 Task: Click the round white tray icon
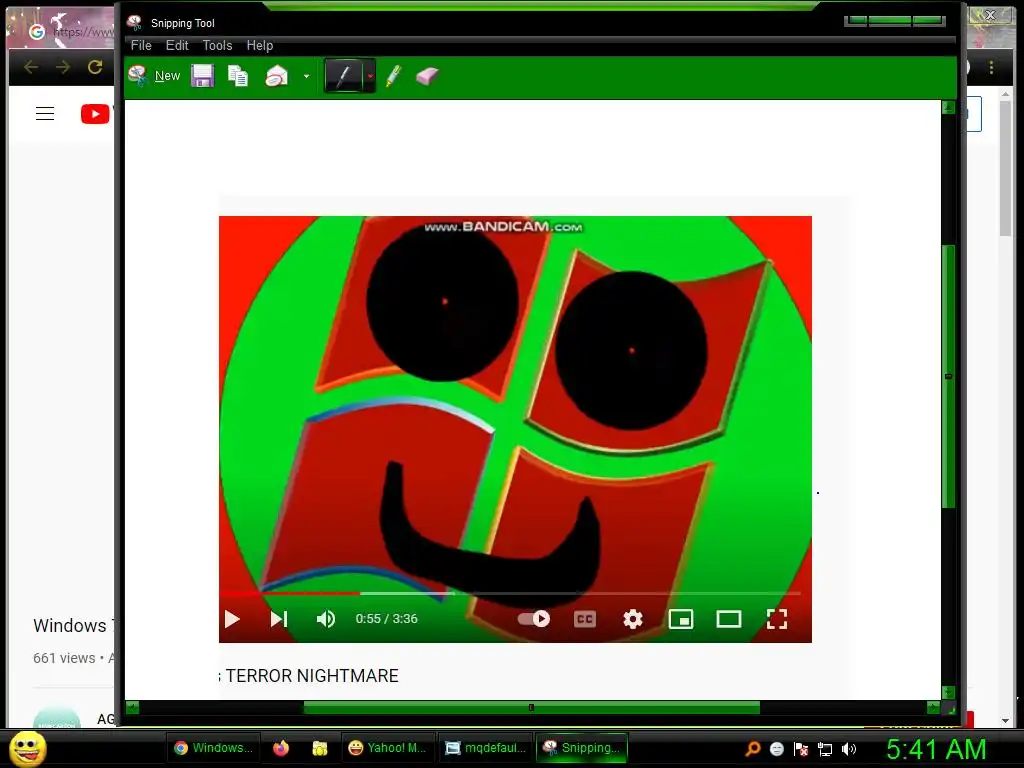pyautogui.click(x=776, y=749)
